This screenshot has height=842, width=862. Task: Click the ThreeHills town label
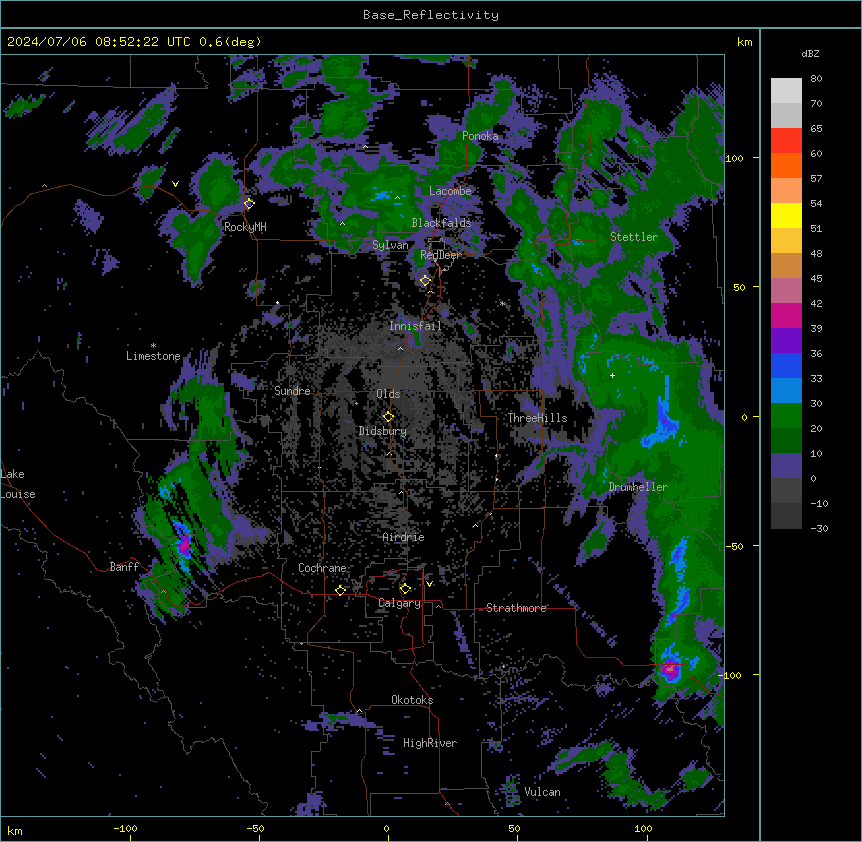tap(537, 418)
